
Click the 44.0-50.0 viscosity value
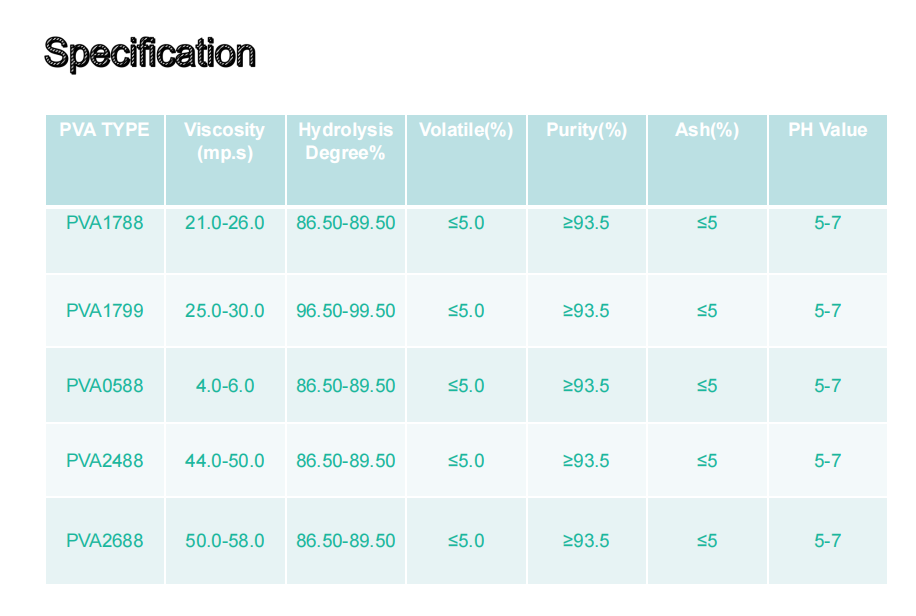[x=225, y=461]
